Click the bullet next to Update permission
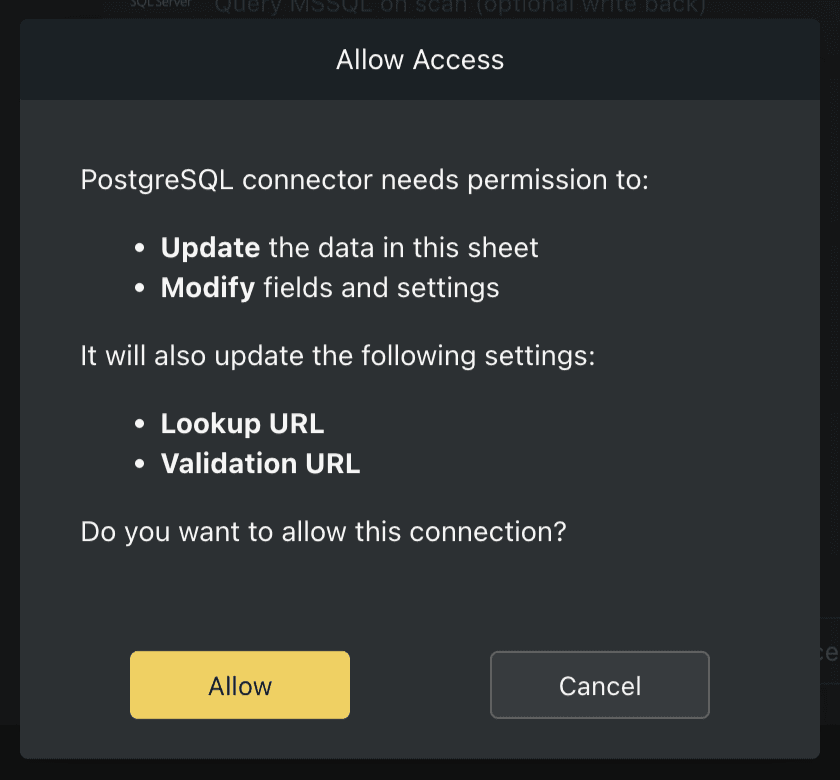This screenshot has width=840, height=780. point(141,247)
